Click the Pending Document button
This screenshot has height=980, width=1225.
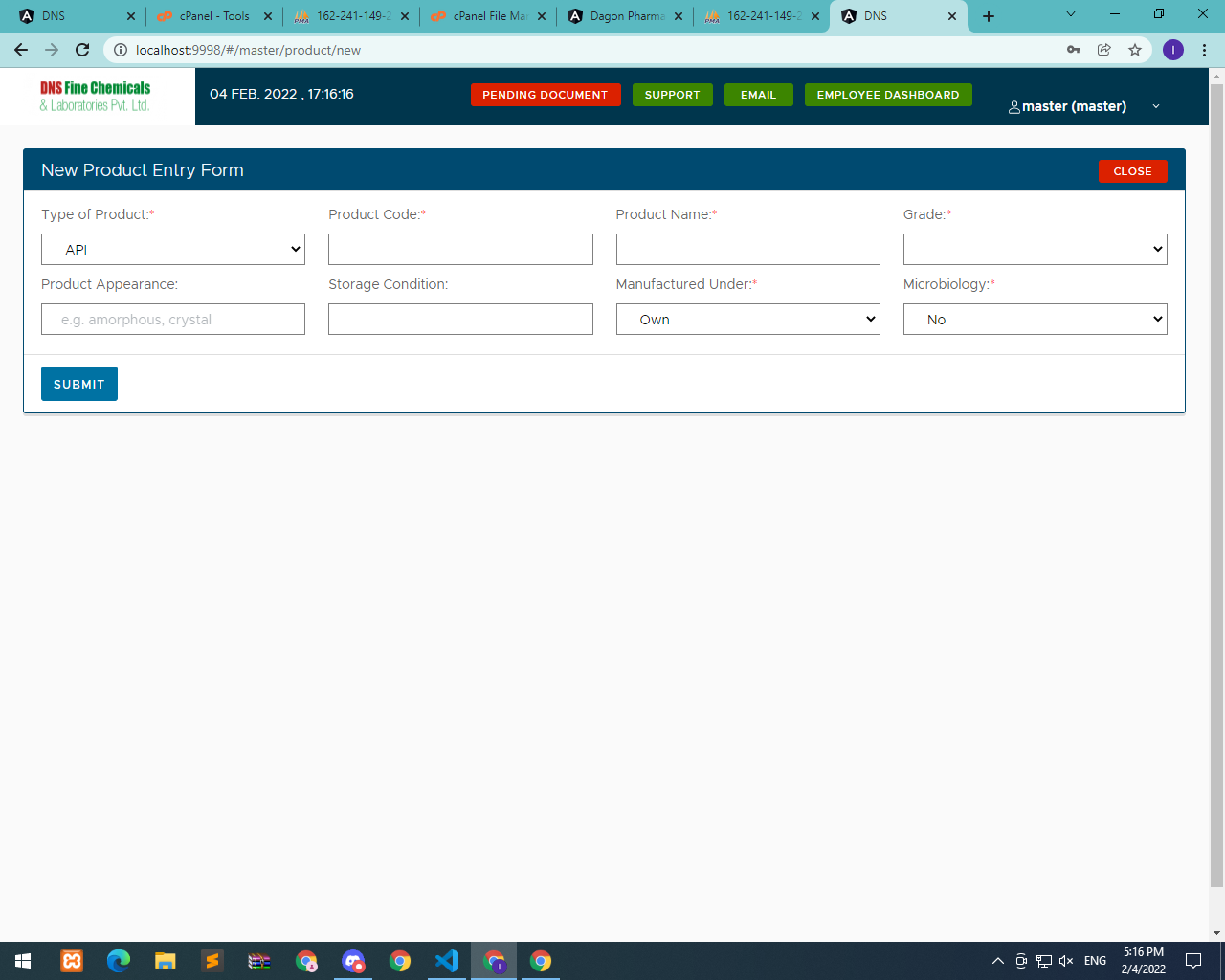tap(546, 95)
